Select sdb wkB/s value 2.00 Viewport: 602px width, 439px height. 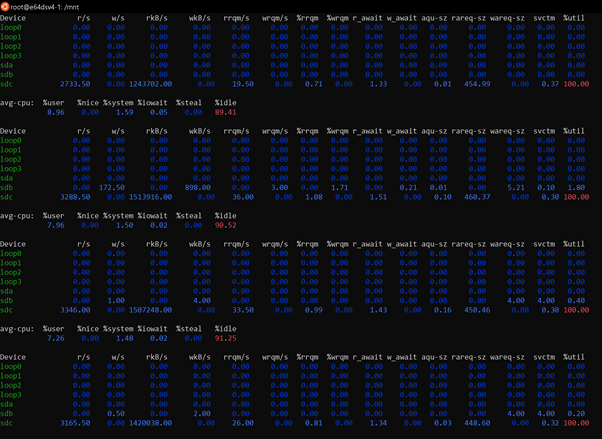click(202, 414)
